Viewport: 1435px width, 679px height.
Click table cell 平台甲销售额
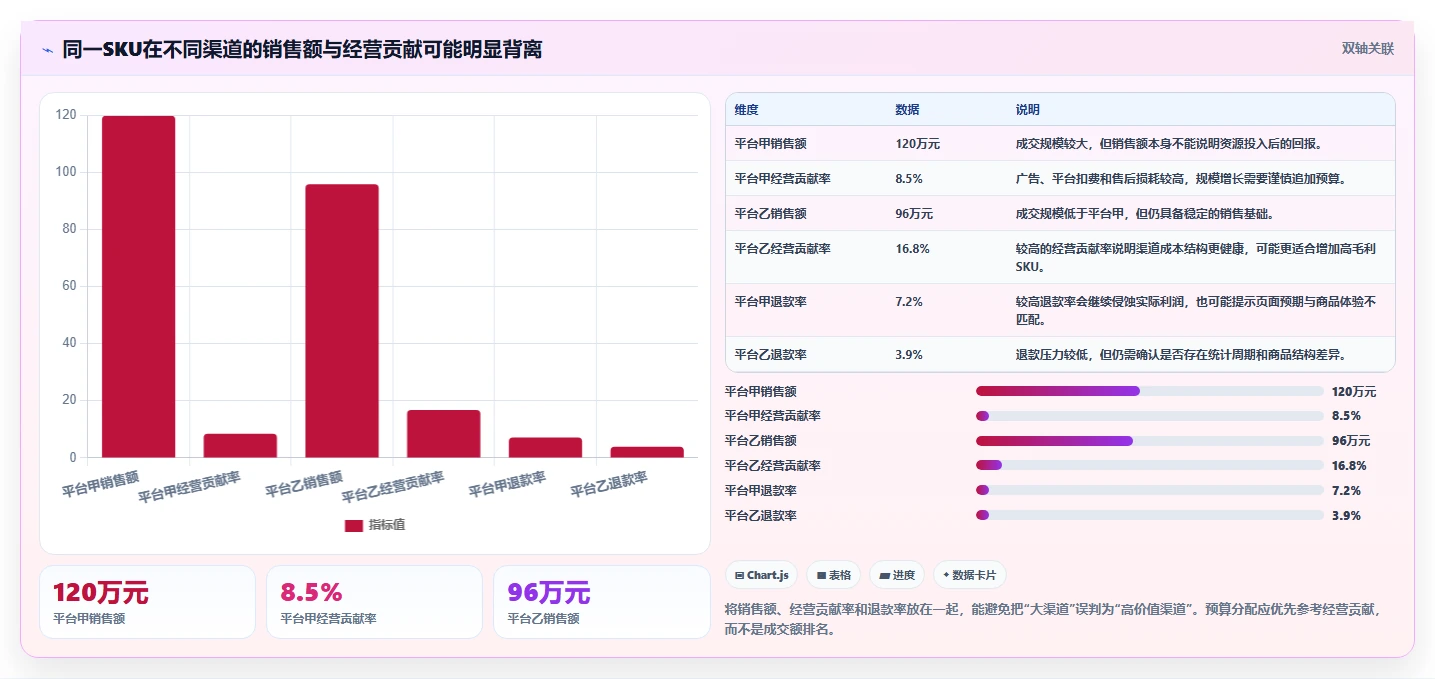[770, 144]
